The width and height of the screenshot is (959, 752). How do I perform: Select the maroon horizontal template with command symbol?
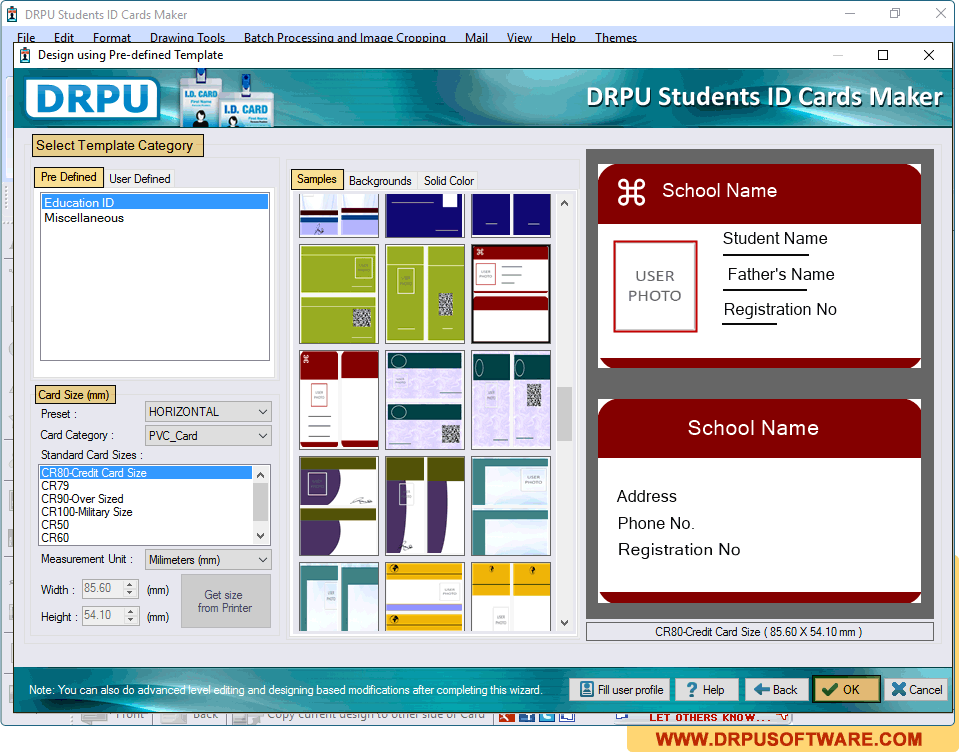(511, 294)
